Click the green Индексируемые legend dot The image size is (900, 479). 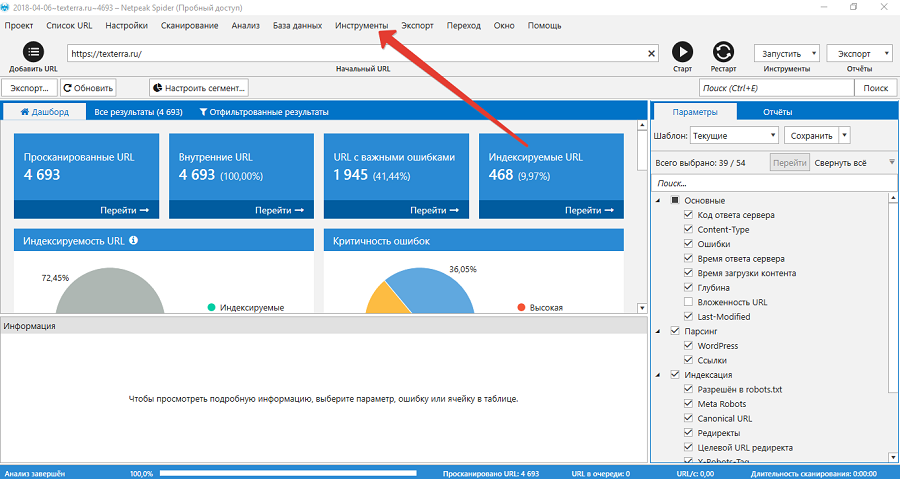click(x=211, y=307)
